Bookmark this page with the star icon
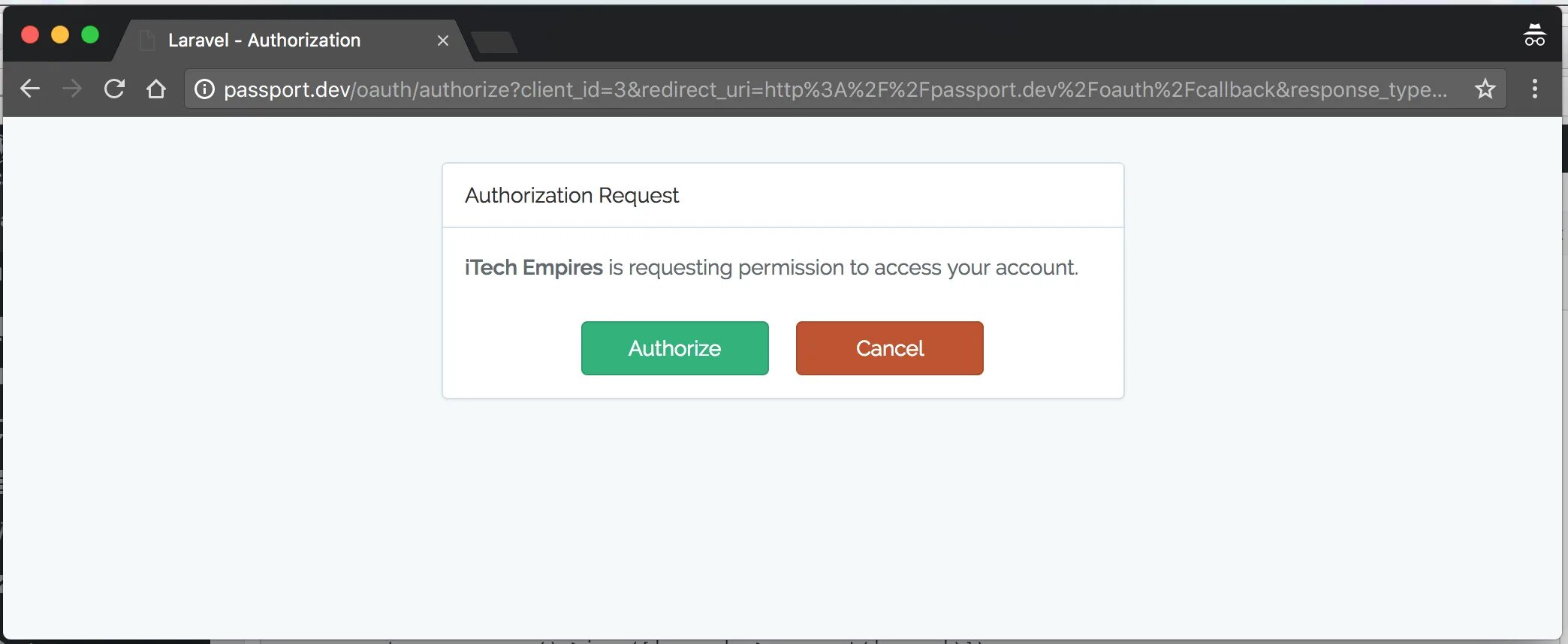The width and height of the screenshot is (1568, 644). point(1485,89)
